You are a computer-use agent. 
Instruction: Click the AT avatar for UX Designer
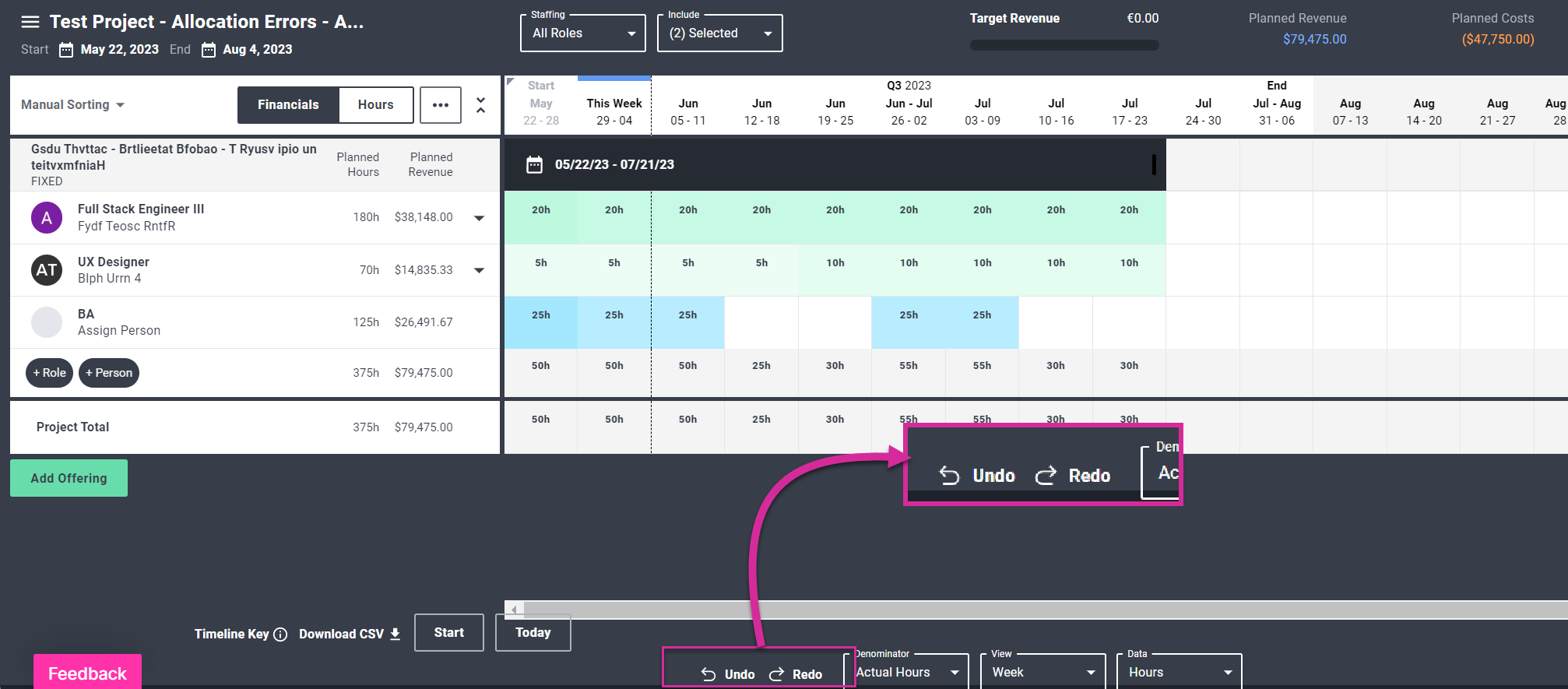click(47, 270)
